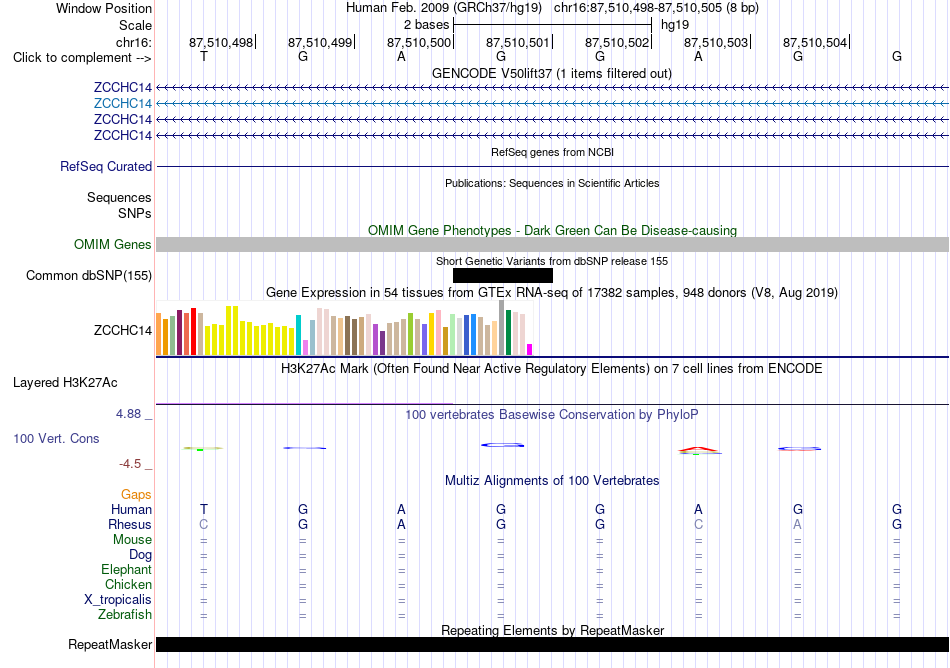950x668 pixels.
Task: Click position label 87,510,504
Action: point(815,42)
